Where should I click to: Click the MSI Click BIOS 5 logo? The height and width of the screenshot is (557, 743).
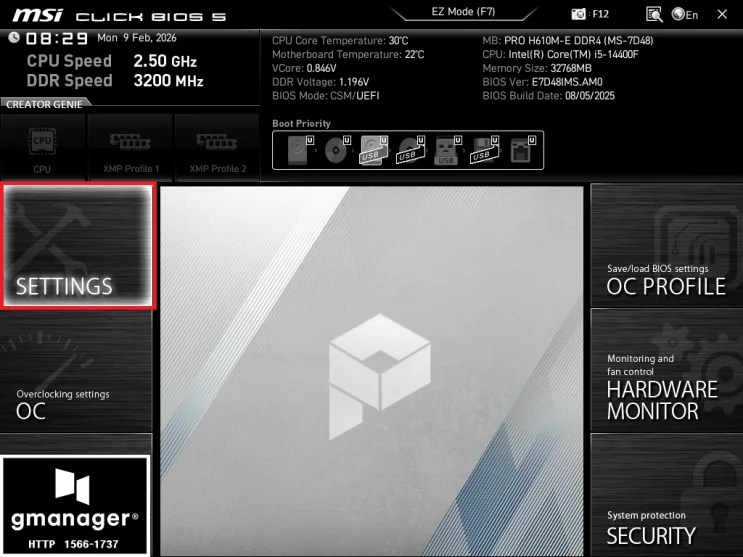pos(119,16)
